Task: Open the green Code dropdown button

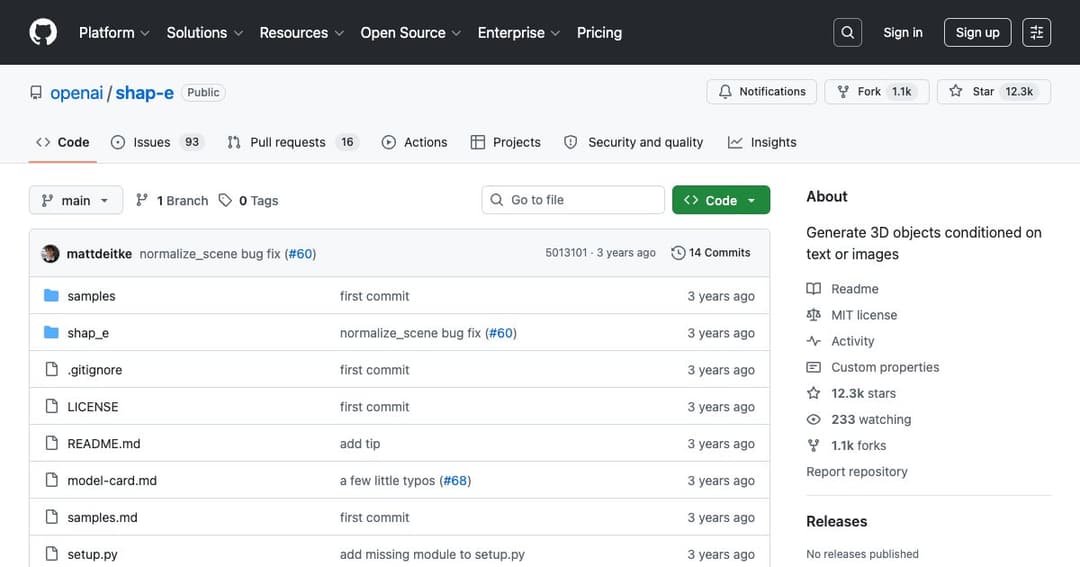Action: (720, 200)
